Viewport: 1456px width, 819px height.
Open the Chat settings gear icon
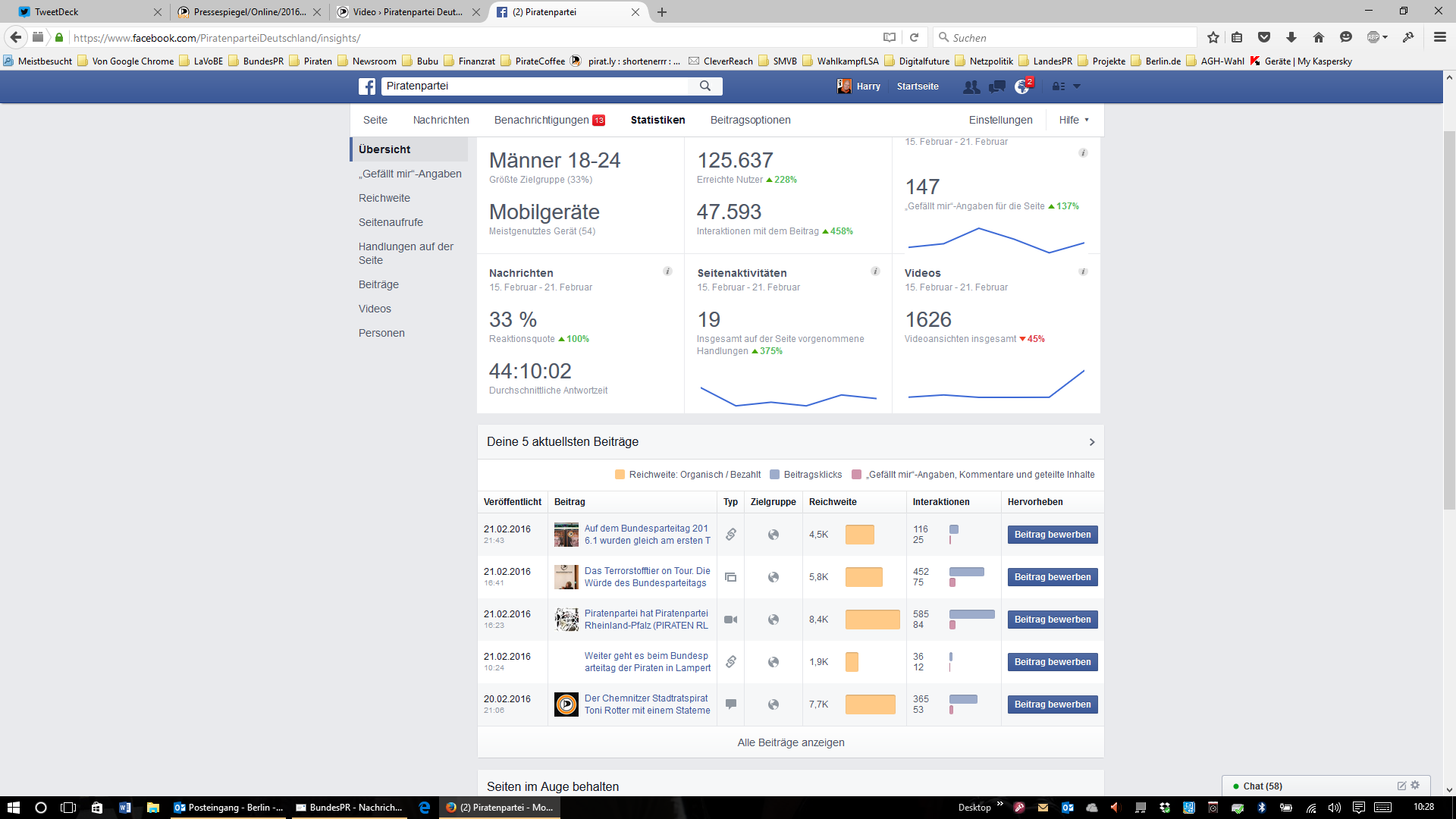click(1415, 786)
